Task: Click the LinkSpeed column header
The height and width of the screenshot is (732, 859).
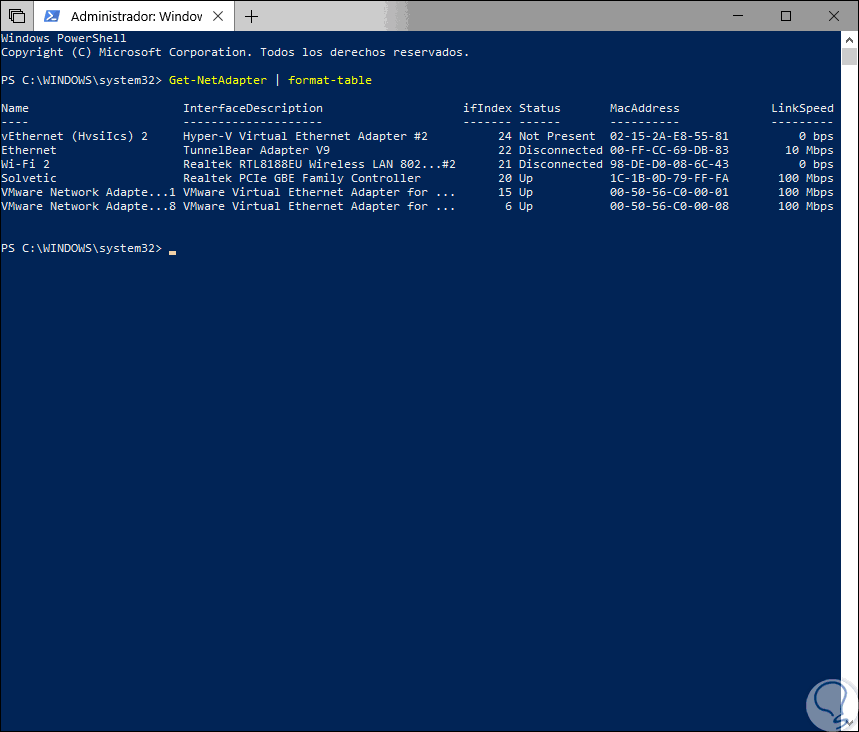Action: pyautogui.click(x=802, y=108)
